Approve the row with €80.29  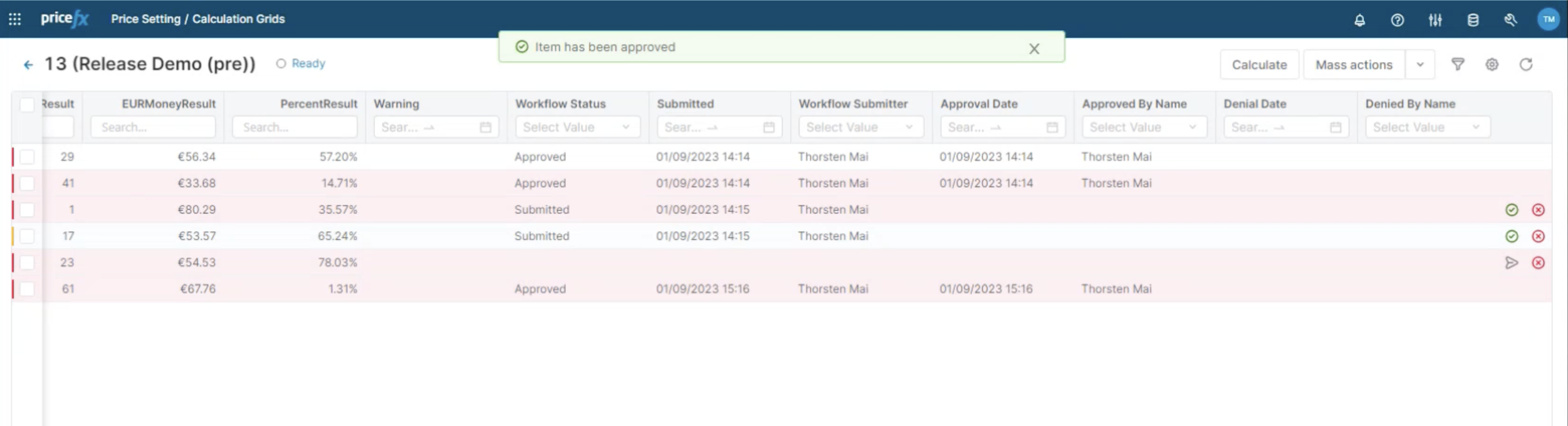click(x=1511, y=210)
